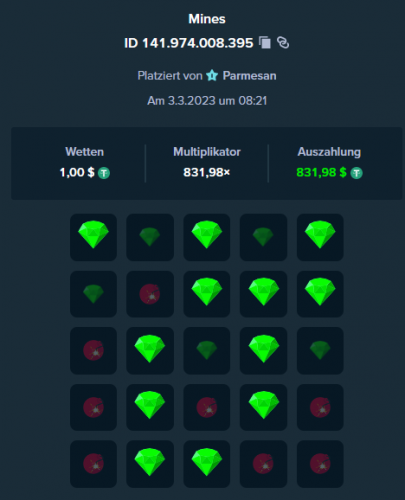Click the dim gem in row 3, column 5
The image size is (405, 500).
point(320,351)
